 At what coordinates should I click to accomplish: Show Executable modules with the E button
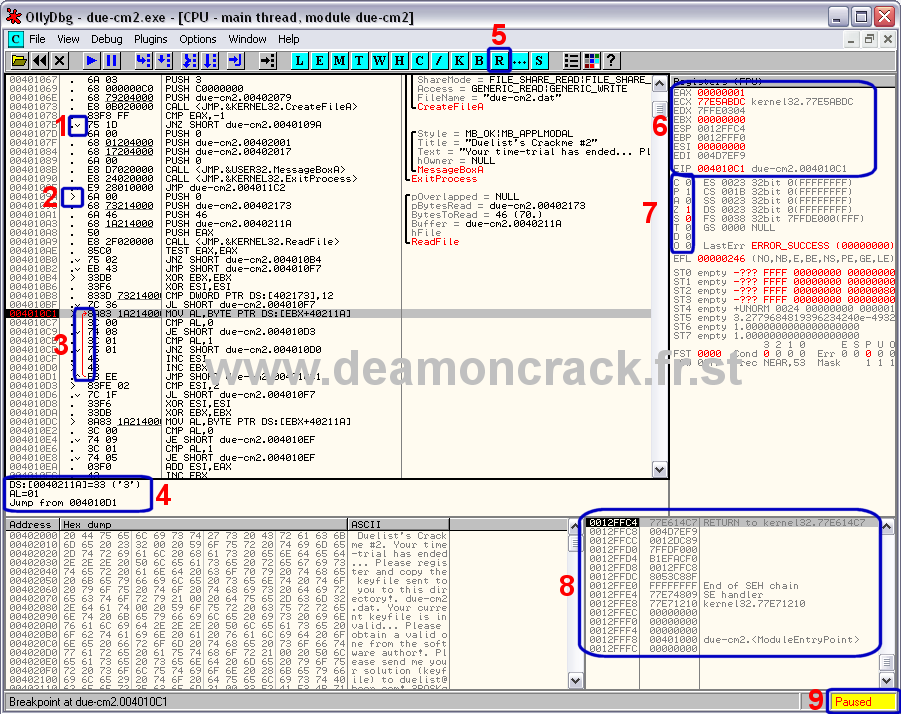tap(319, 60)
